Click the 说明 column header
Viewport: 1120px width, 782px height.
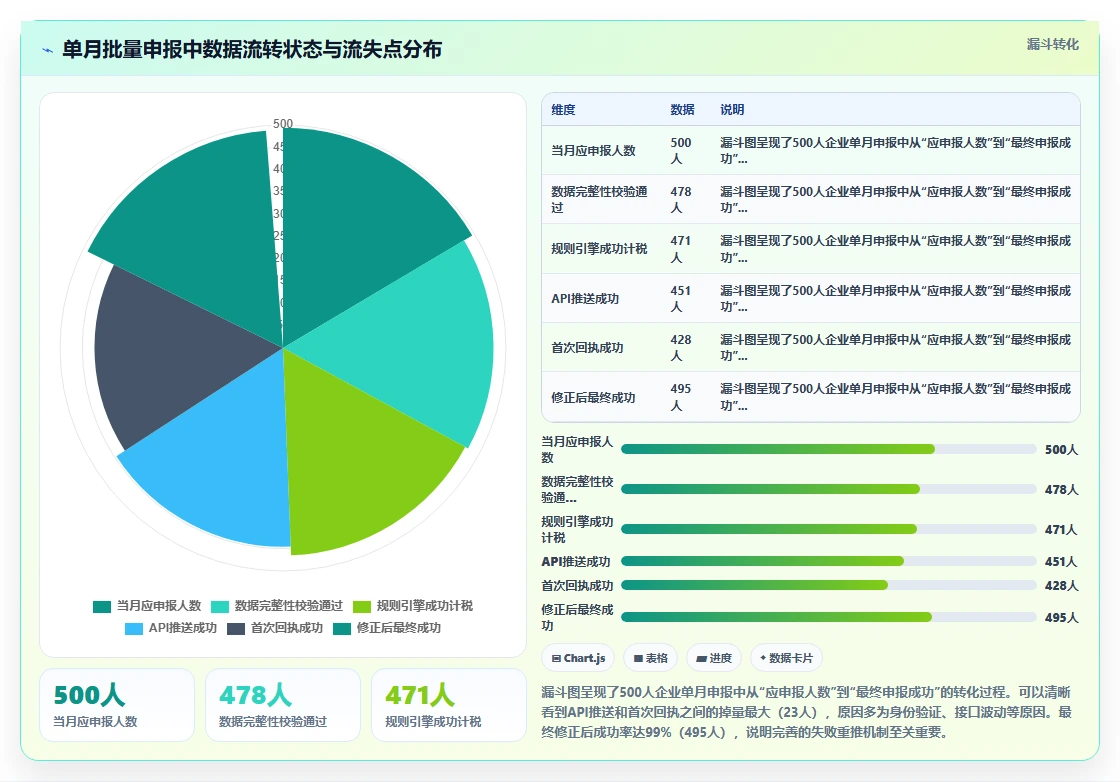732,109
